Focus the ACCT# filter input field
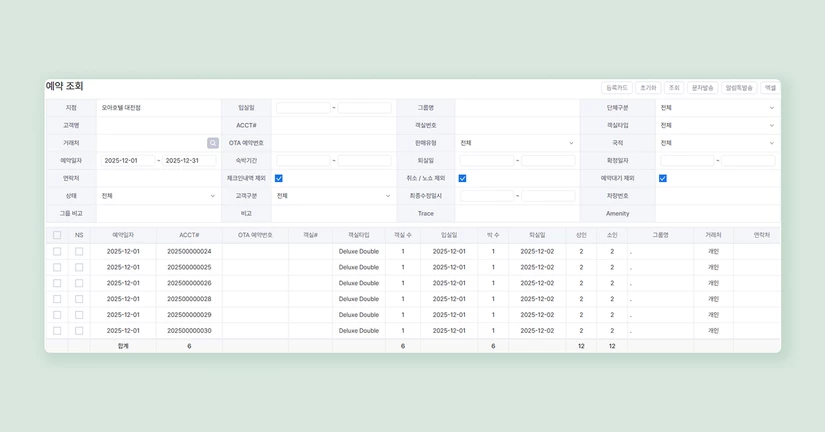825x432 pixels. click(x=334, y=125)
